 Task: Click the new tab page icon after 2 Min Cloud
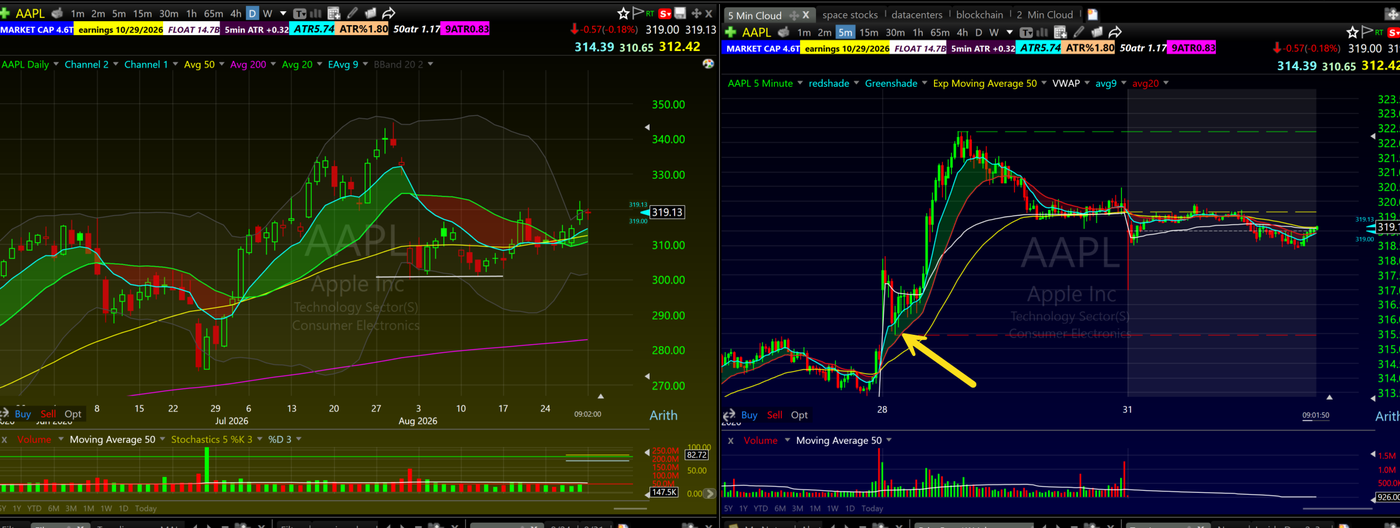(1092, 15)
